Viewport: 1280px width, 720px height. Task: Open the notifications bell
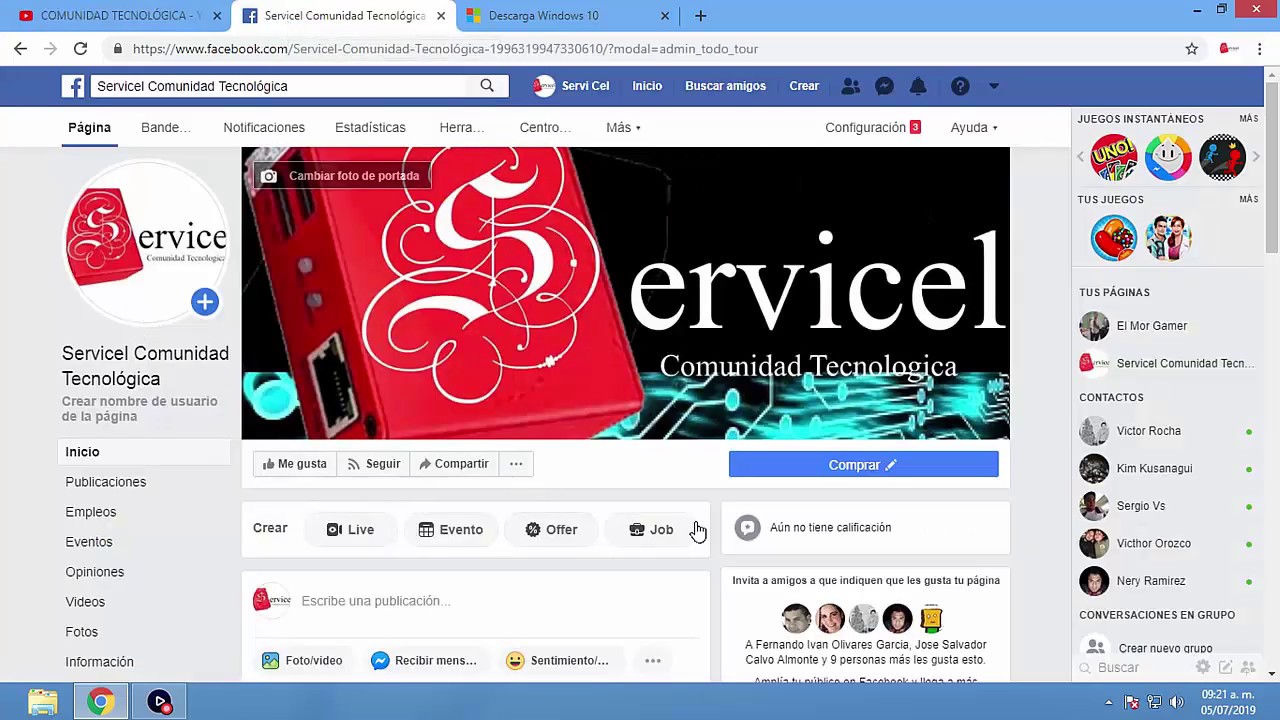[918, 86]
